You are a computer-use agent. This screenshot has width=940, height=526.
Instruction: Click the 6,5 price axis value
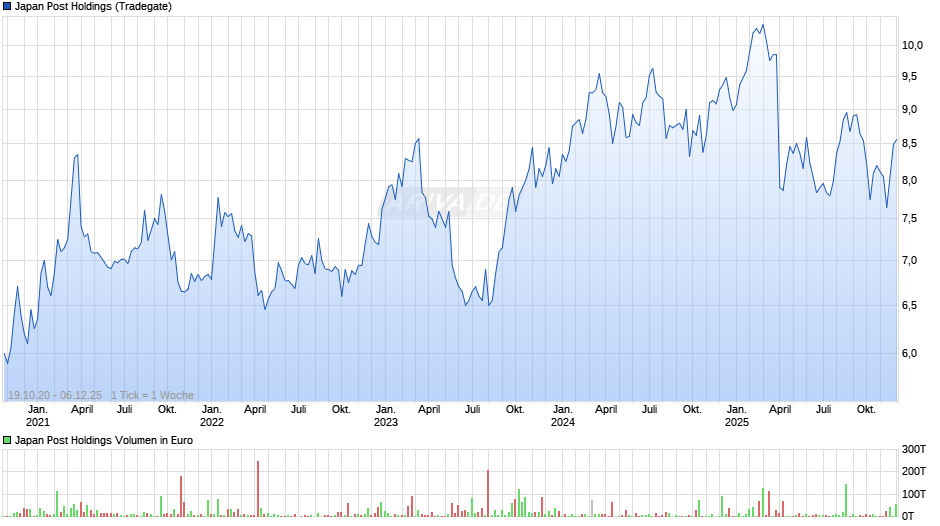click(x=909, y=305)
